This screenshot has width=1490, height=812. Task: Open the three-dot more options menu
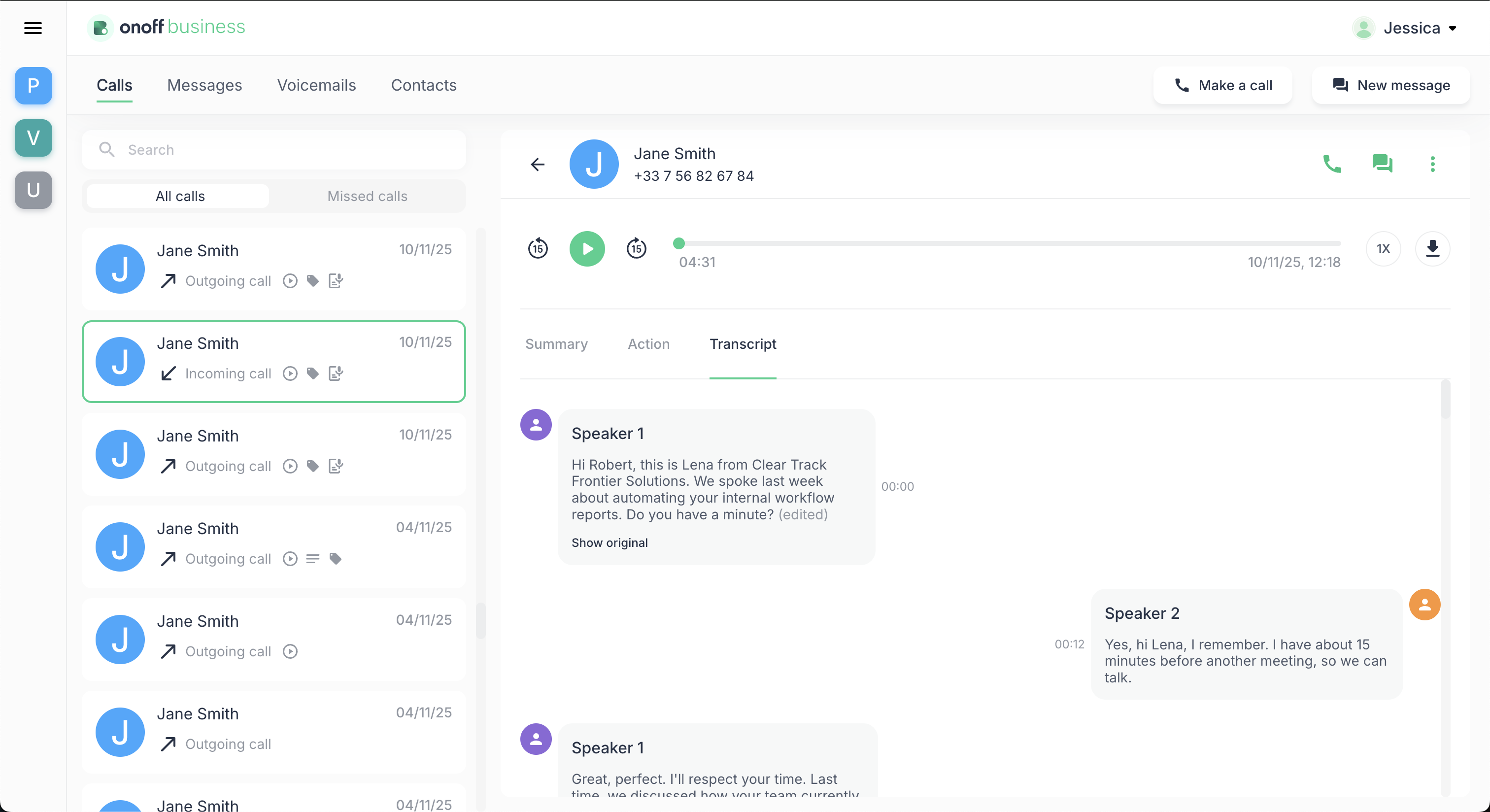1433,164
